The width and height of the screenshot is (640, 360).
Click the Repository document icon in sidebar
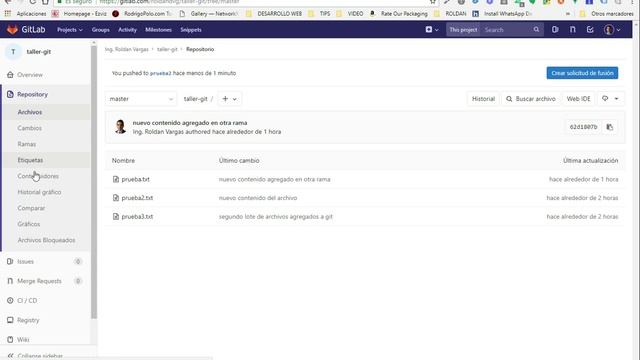click(10, 94)
